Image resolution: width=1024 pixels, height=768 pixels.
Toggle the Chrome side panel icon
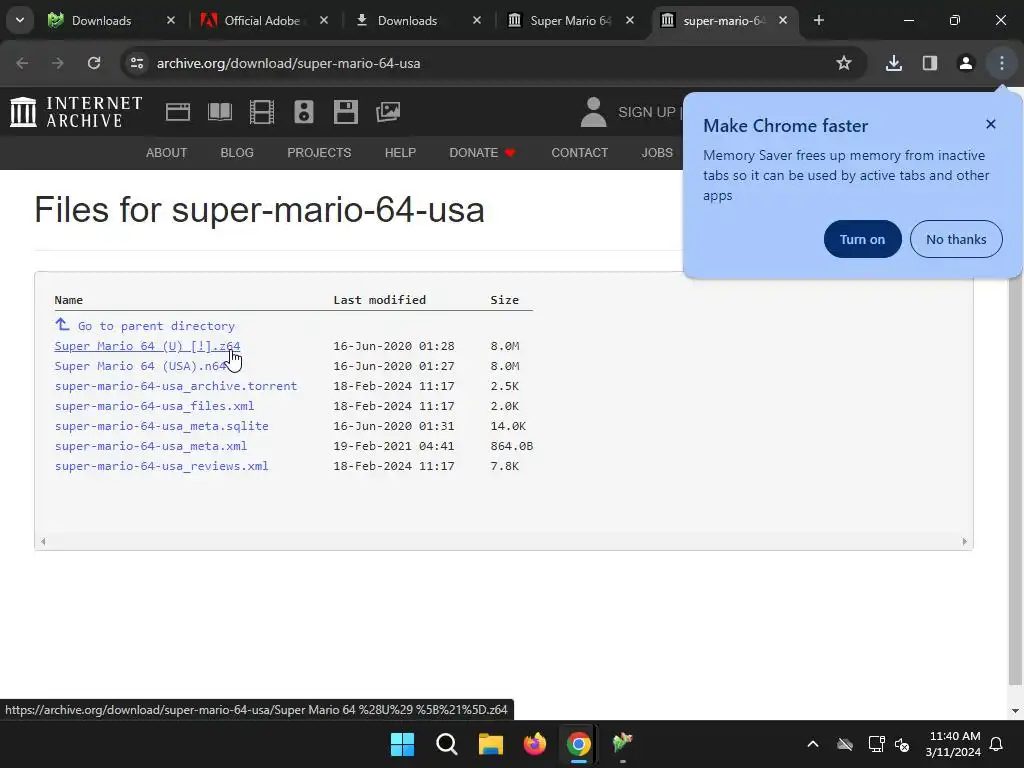[930, 63]
